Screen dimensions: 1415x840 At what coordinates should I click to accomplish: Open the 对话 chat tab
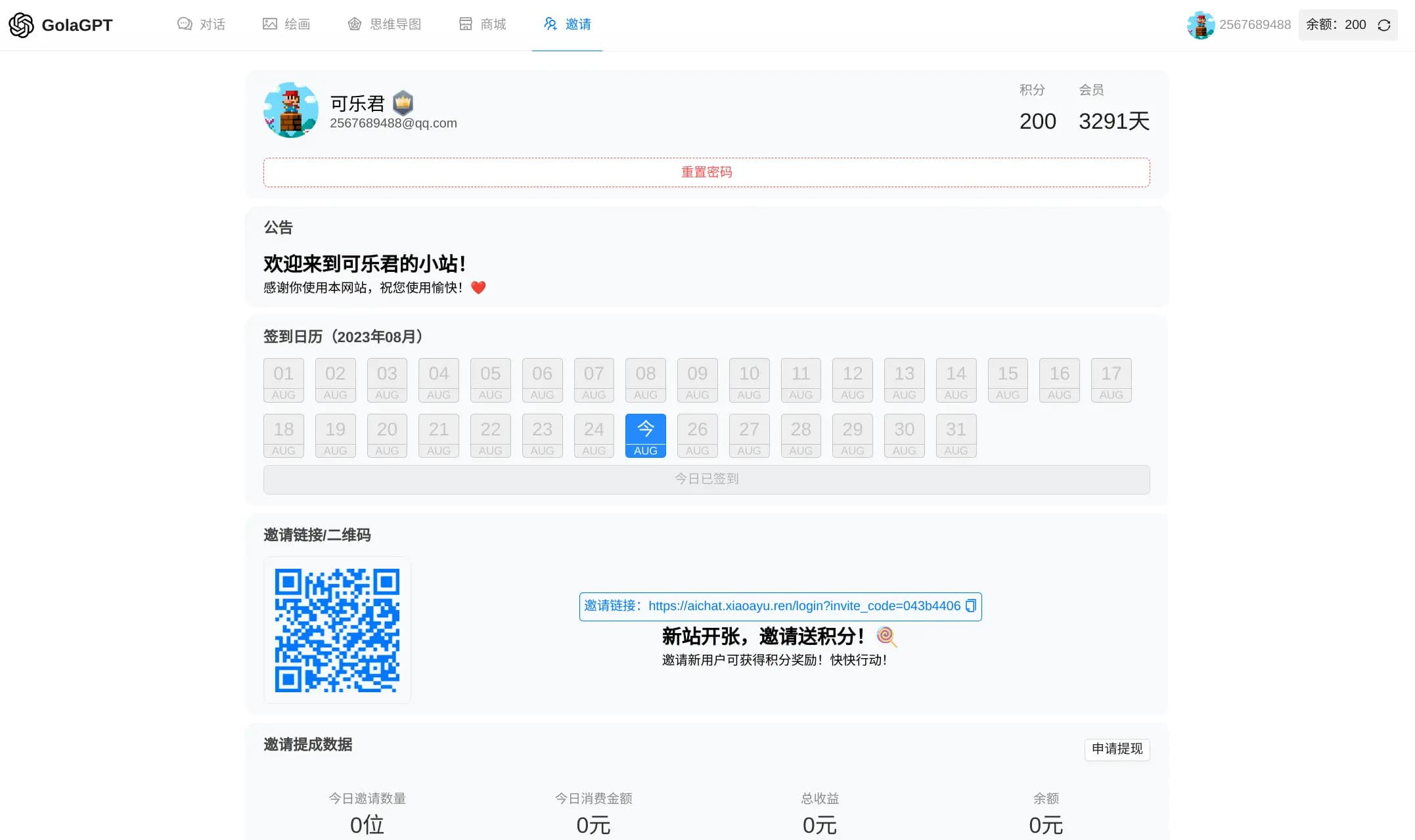(x=201, y=24)
